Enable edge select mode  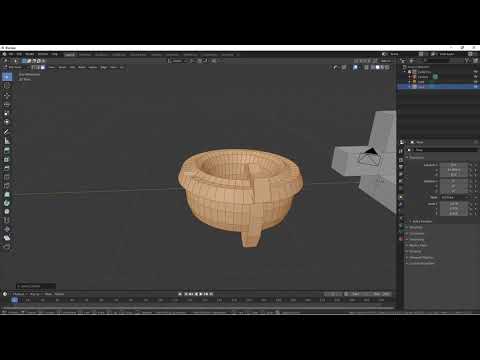pyautogui.click(x=39, y=67)
